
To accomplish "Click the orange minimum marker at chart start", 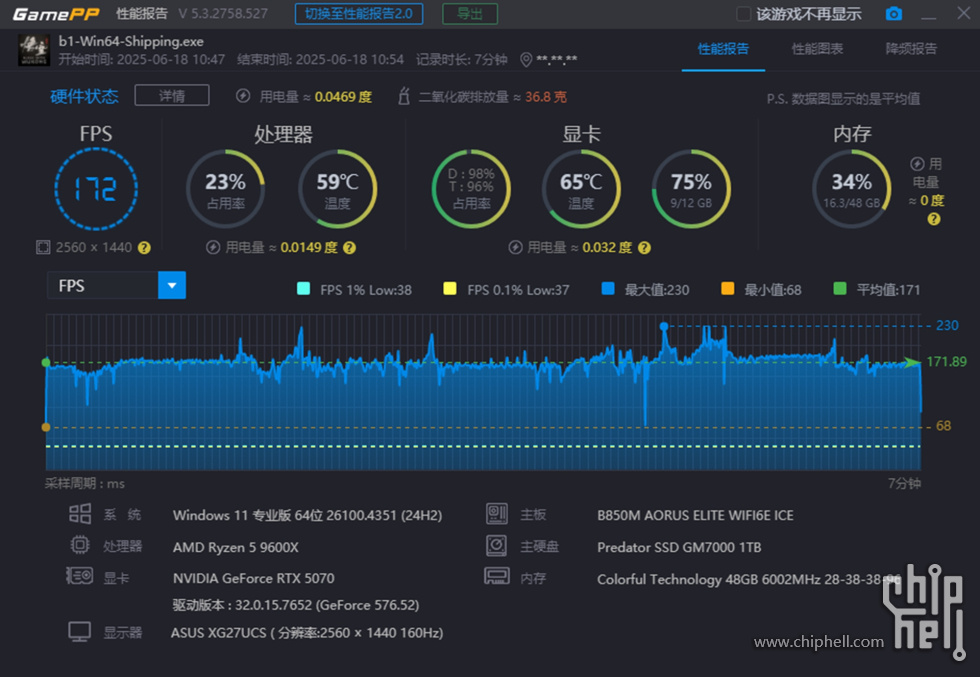I will point(46,427).
